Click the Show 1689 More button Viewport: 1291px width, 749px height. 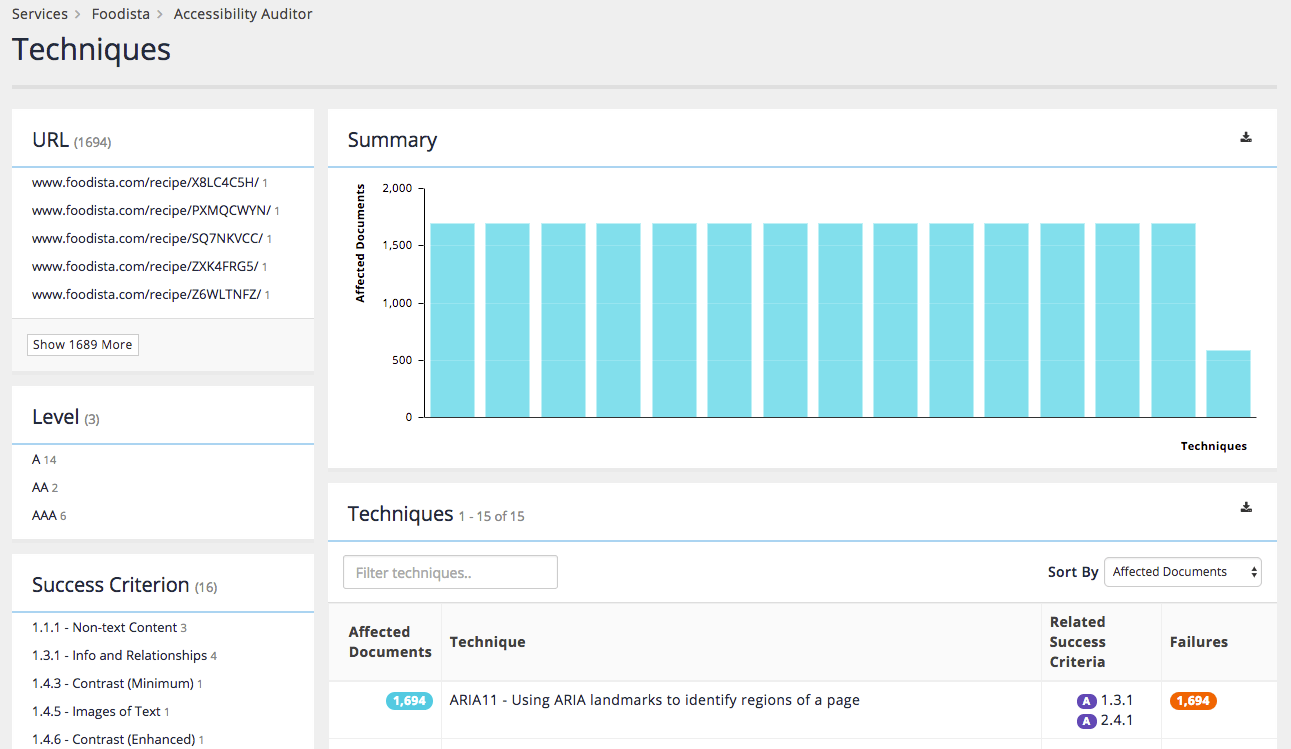click(82, 345)
